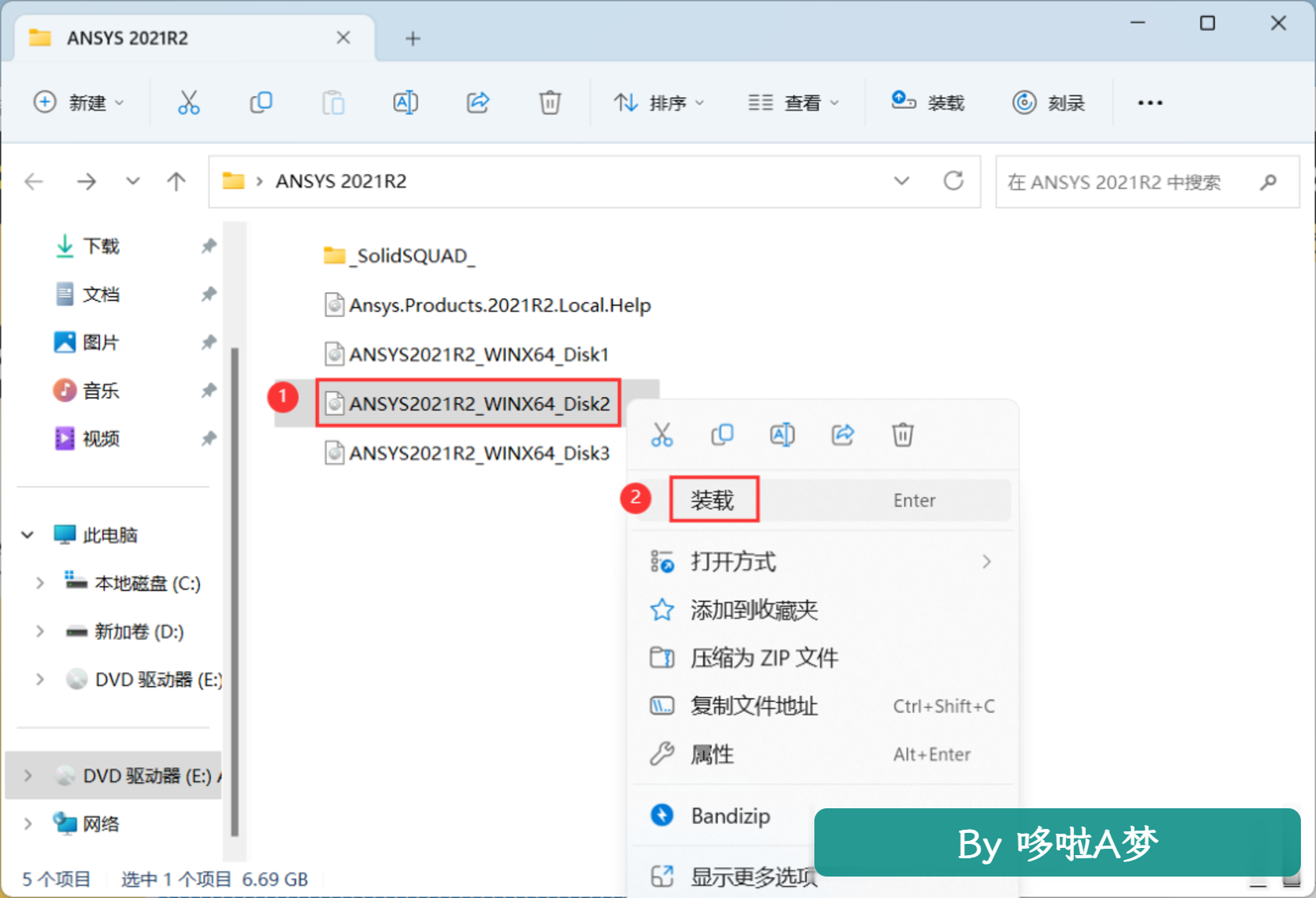Click the search box for ANSYS 2021R2
This screenshot has width=1316, height=898.
(x=1147, y=182)
